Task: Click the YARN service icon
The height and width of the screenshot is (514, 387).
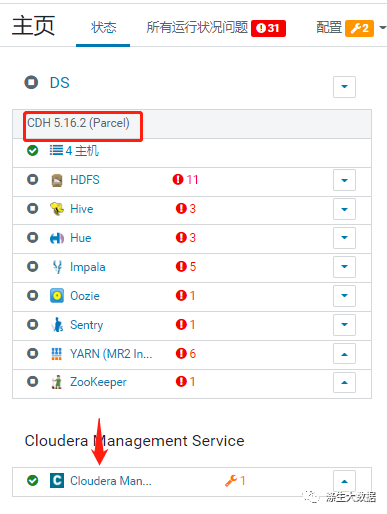Action: click(56, 354)
